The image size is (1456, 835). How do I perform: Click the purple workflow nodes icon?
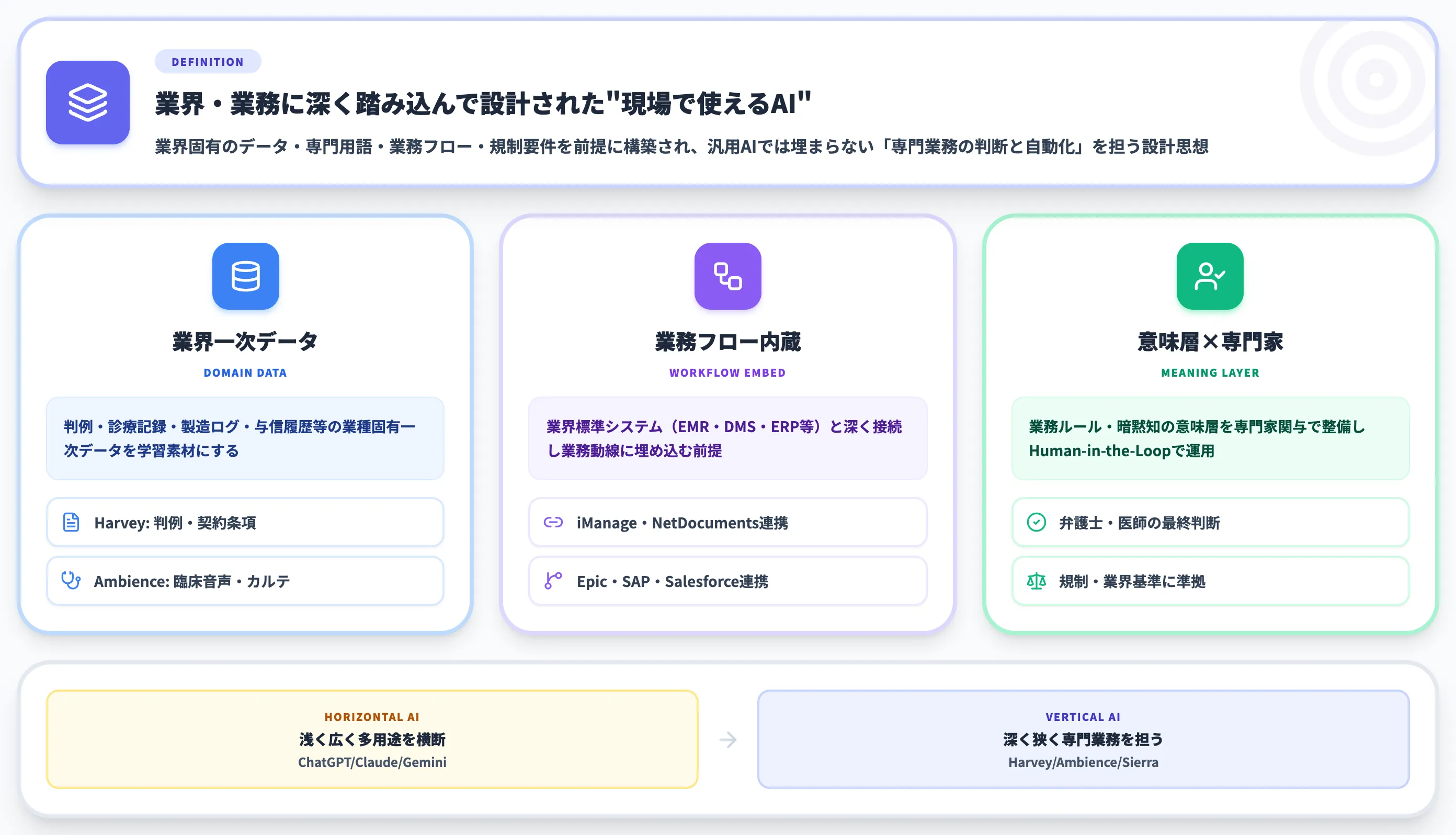tap(727, 276)
